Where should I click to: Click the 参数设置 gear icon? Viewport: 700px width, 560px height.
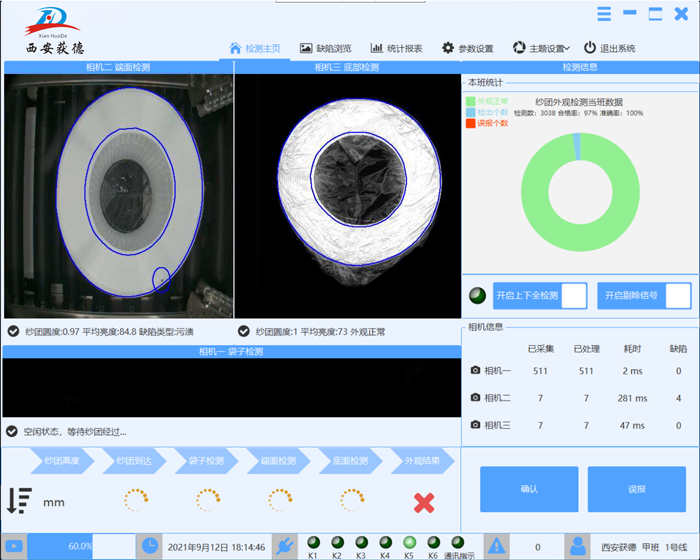click(448, 47)
